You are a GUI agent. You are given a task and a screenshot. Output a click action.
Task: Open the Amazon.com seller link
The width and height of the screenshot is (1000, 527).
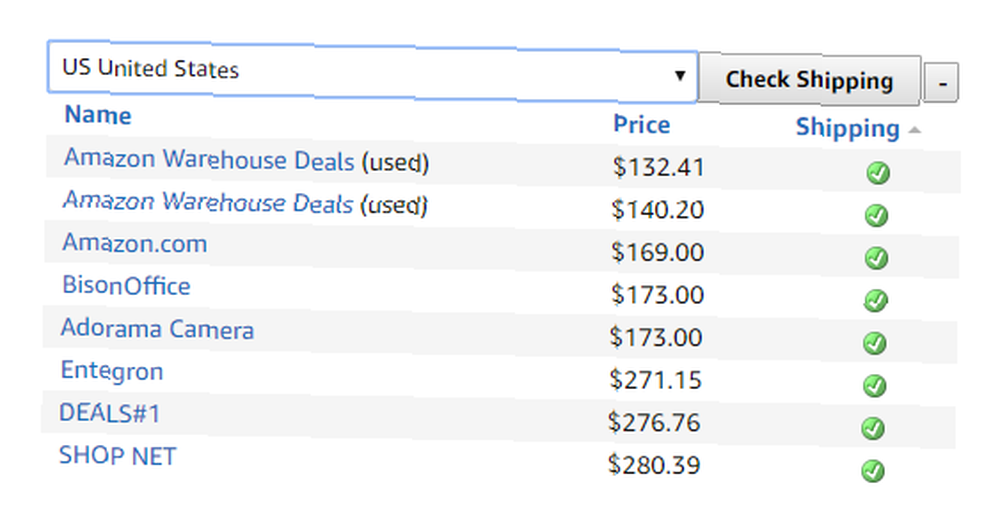coord(135,244)
